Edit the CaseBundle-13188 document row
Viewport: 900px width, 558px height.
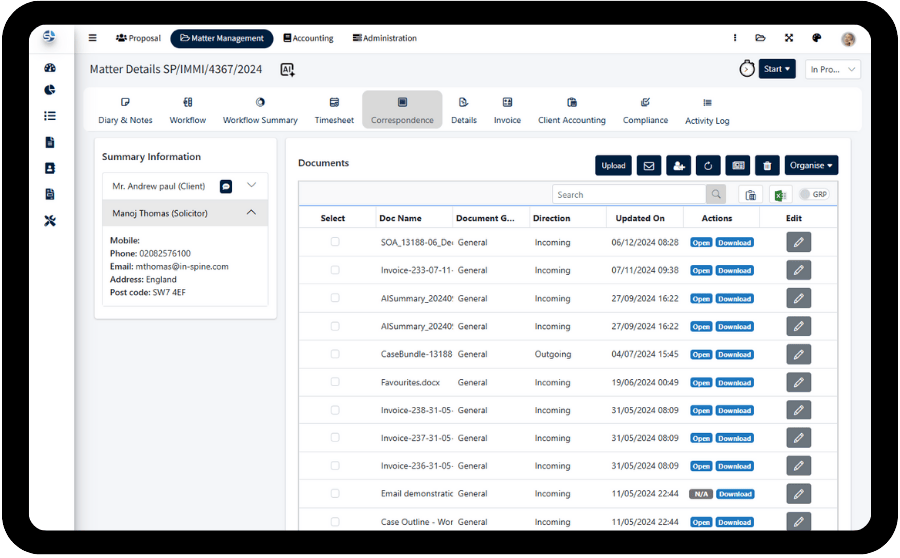click(798, 354)
